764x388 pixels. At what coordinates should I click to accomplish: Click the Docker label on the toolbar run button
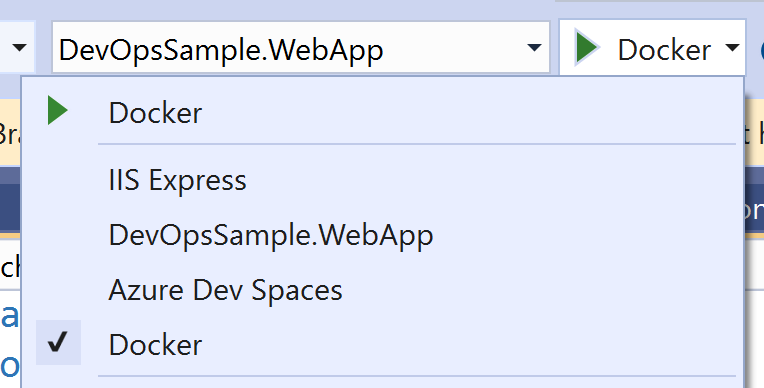tap(664, 50)
